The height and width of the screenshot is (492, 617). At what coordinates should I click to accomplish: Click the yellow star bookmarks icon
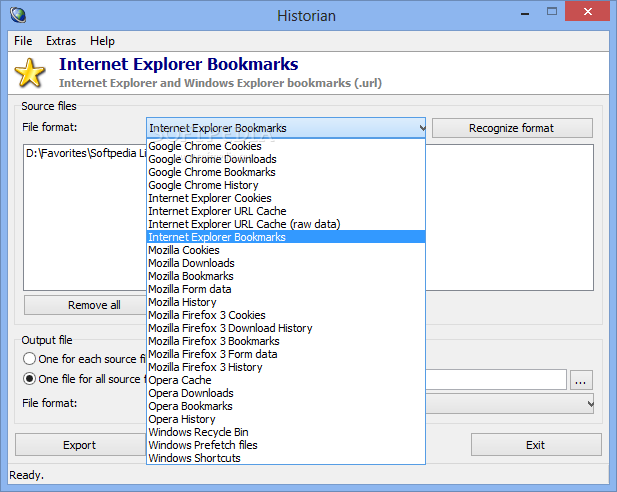pyautogui.click(x=30, y=73)
